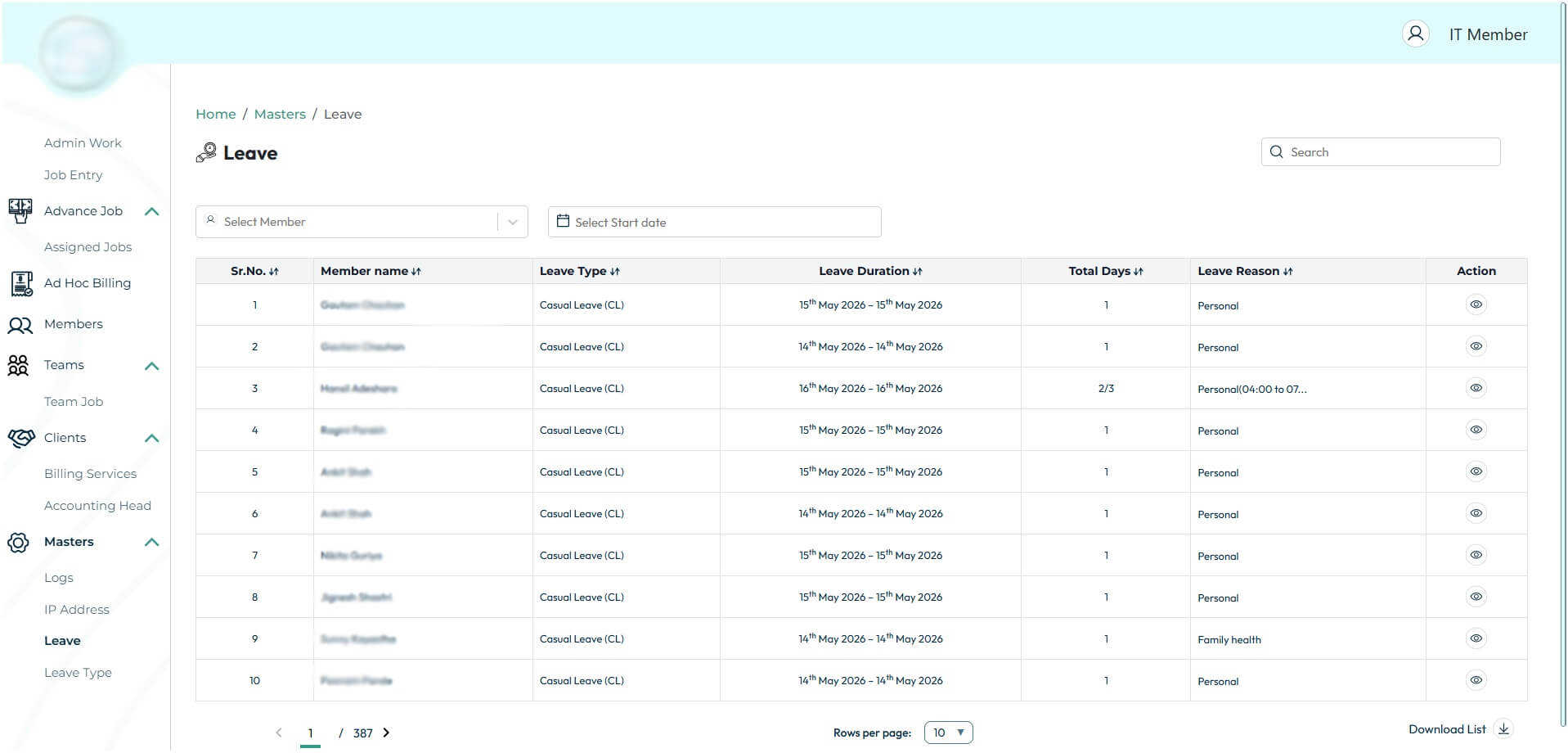Open the Rows per page dropdown
The width and height of the screenshot is (1568, 753).
coord(948,733)
